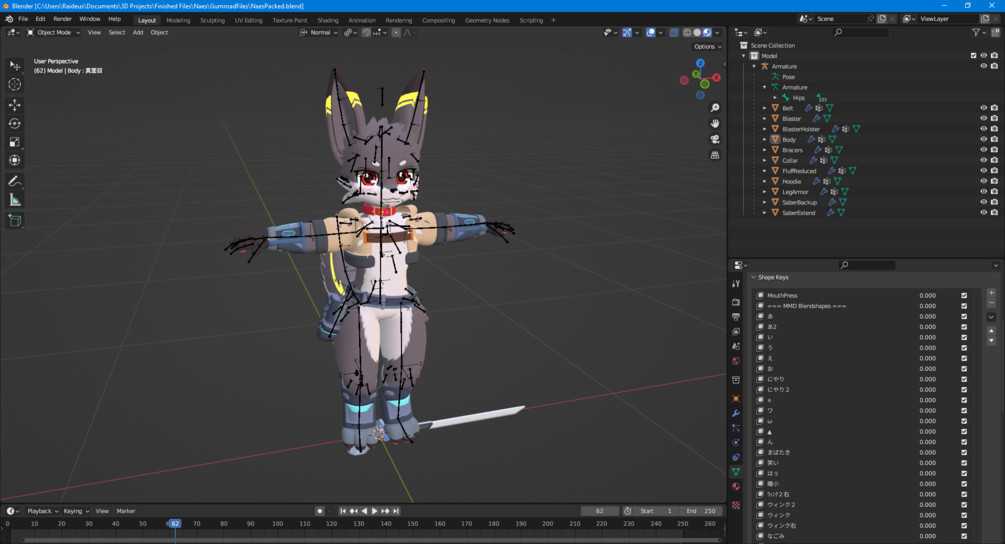Select the Add Cube tool
Image resolution: width=1005 pixels, height=544 pixels.
[x=14, y=221]
